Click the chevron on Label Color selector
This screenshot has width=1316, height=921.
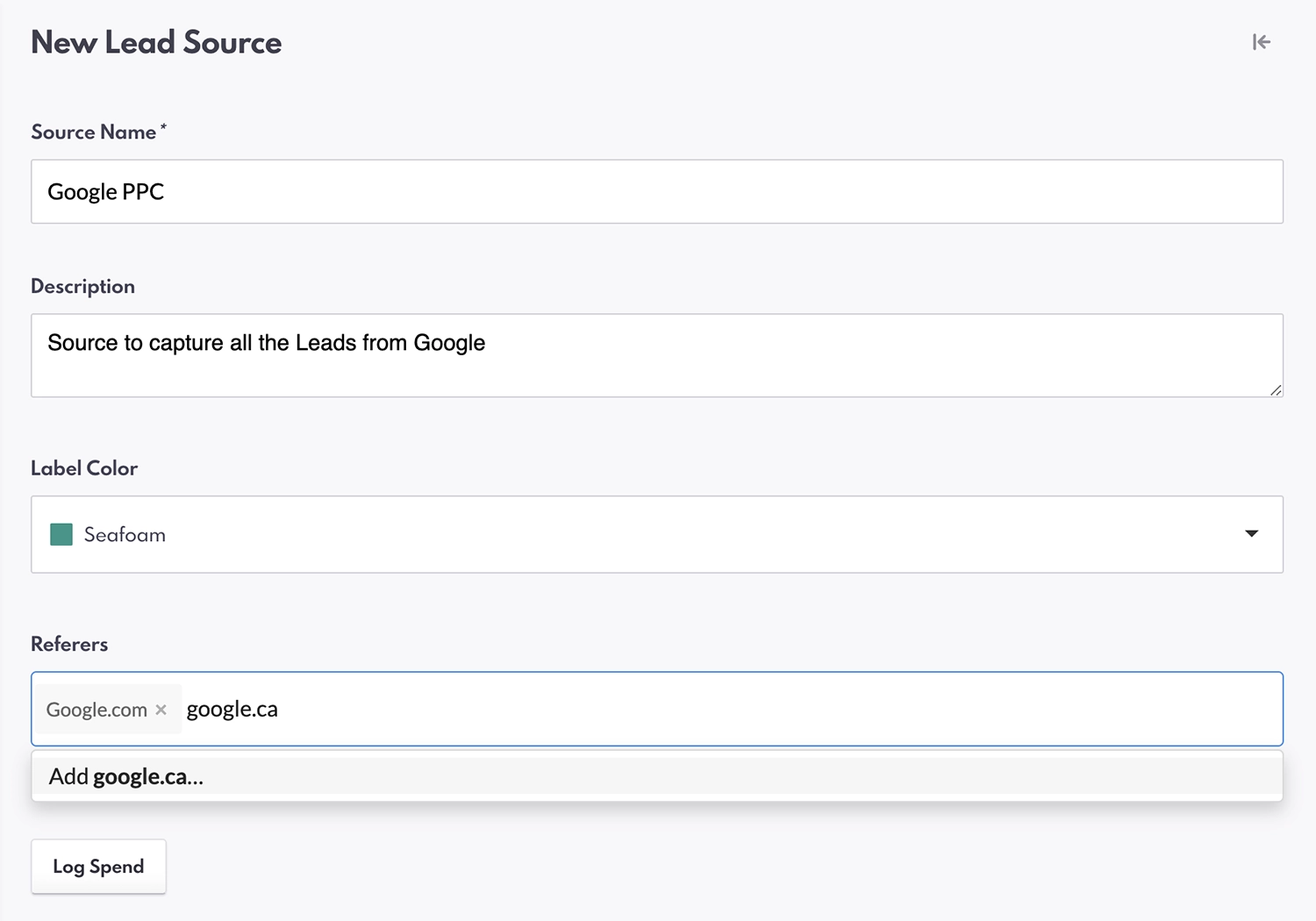1252,534
